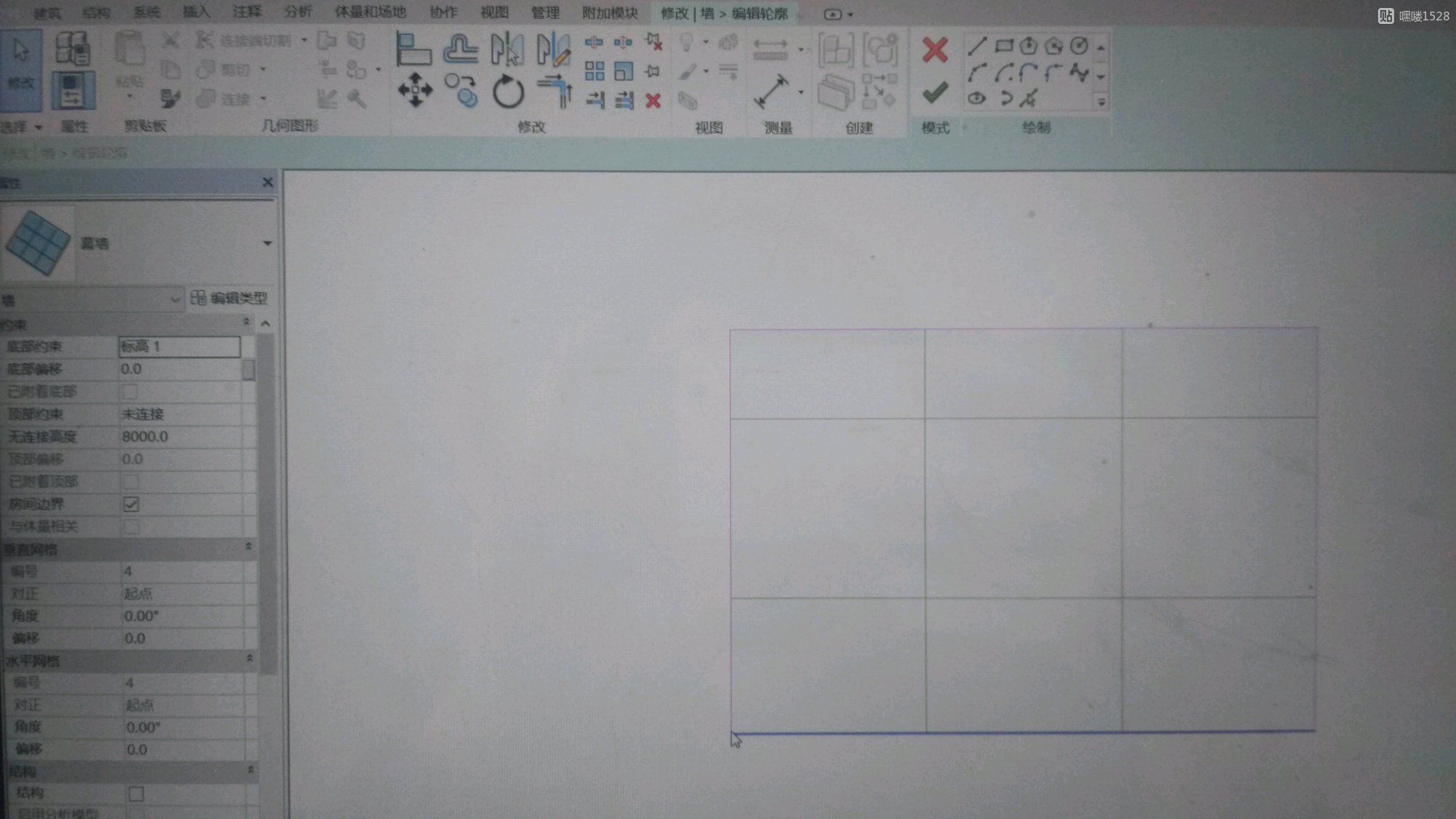Select the Circle draw tool
This screenshot has width=1456, height=819.
click(1079, 46)
